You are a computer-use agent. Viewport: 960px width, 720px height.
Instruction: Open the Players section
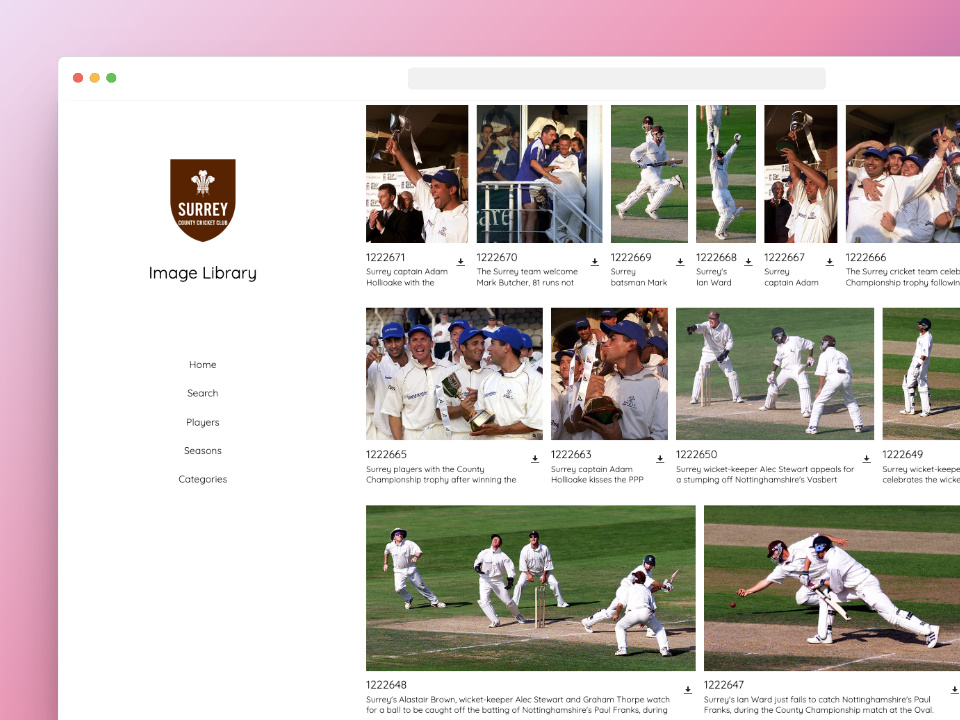[203, 422]
